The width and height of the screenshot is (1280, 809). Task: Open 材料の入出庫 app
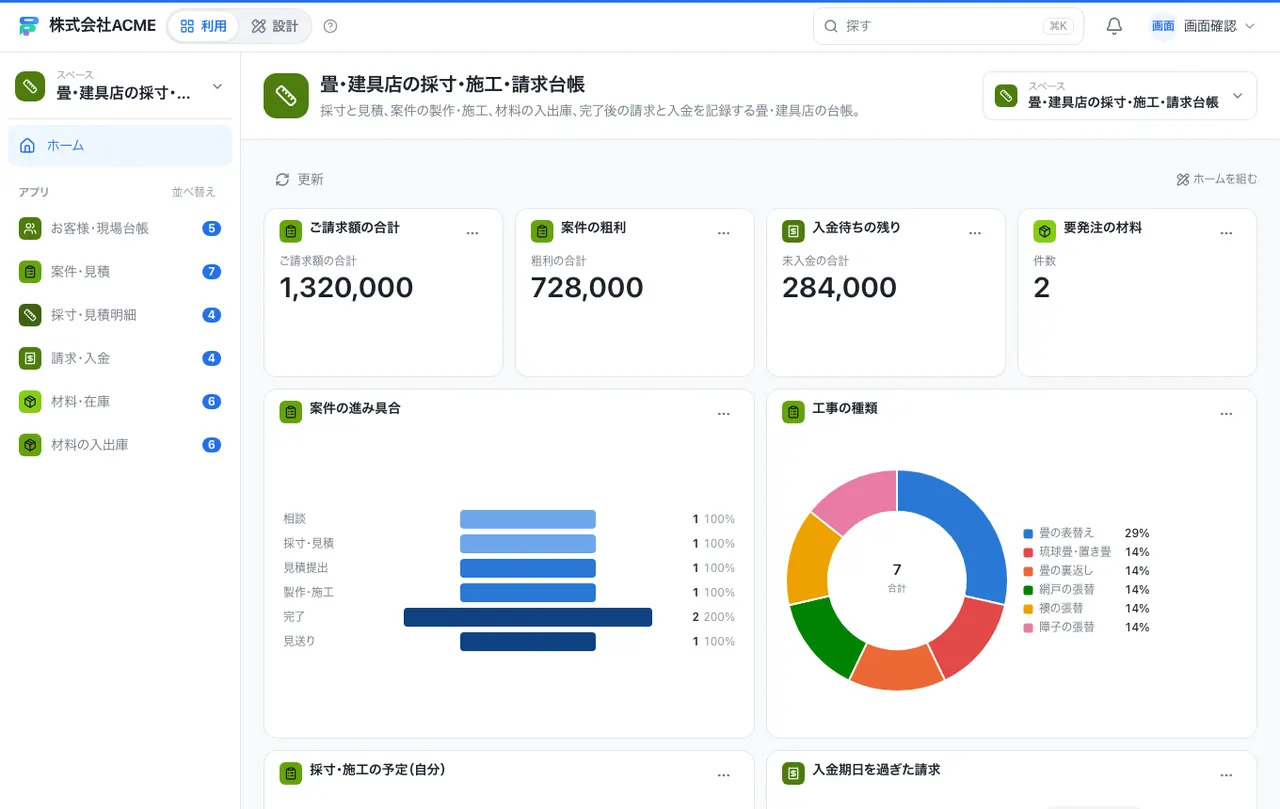[x=120, y=444]
